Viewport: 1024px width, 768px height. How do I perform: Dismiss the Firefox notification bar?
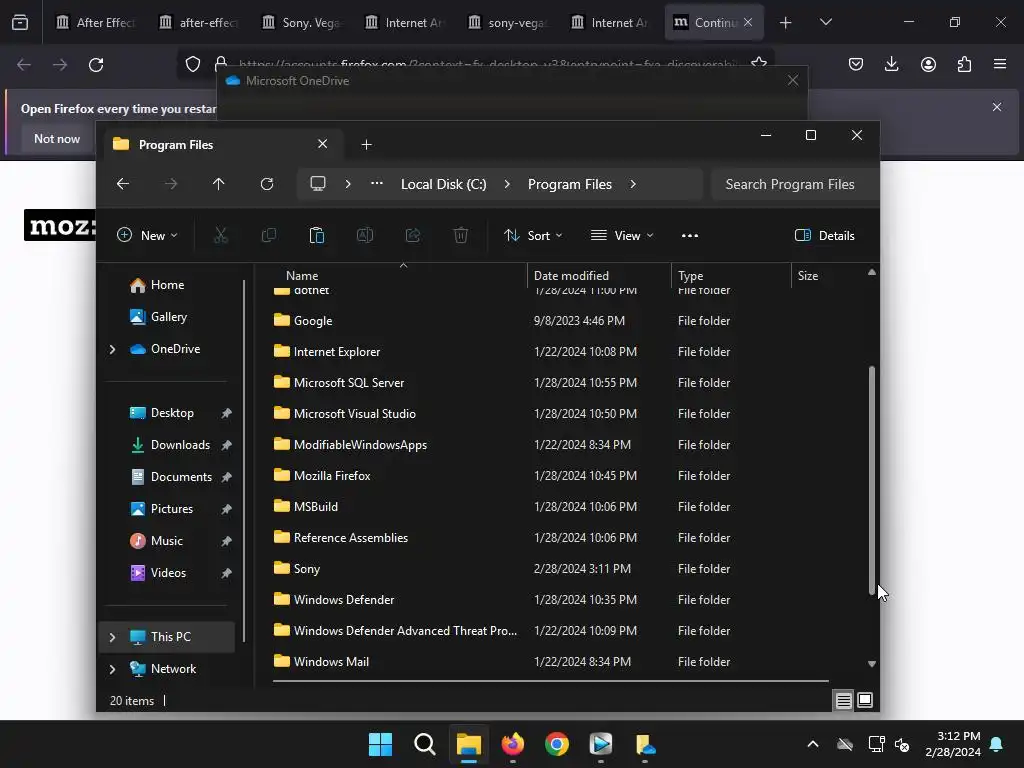click(997, 107)
